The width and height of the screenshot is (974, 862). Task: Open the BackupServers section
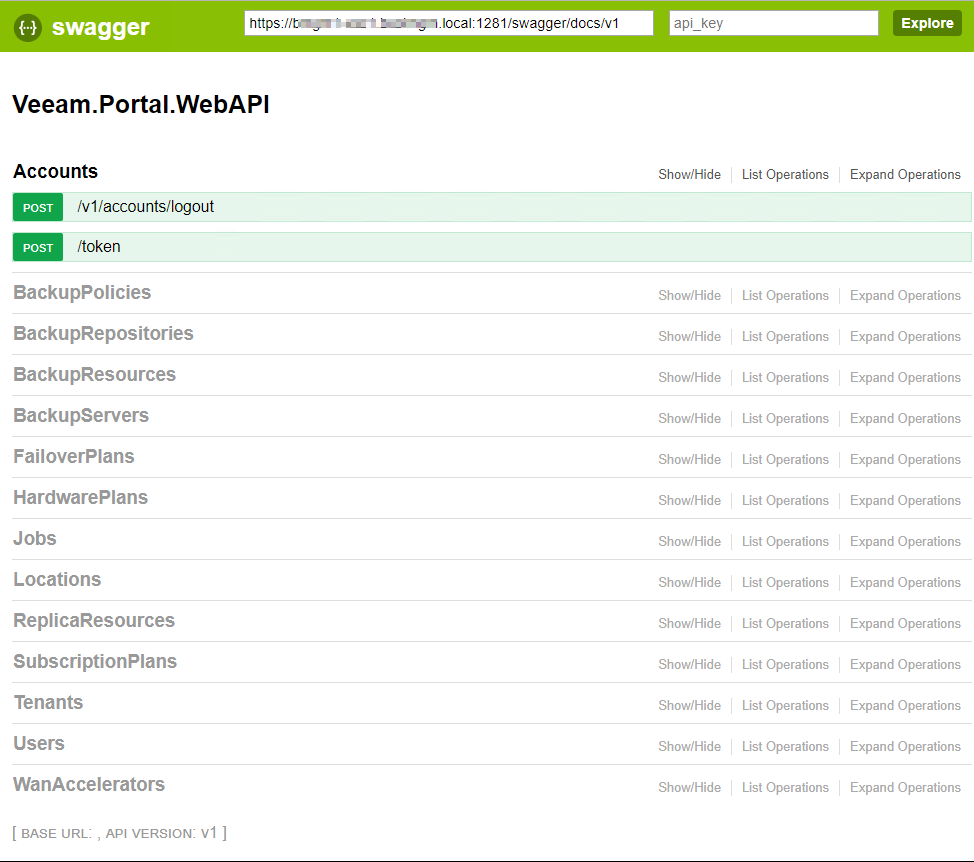click(x=81, y=415)
